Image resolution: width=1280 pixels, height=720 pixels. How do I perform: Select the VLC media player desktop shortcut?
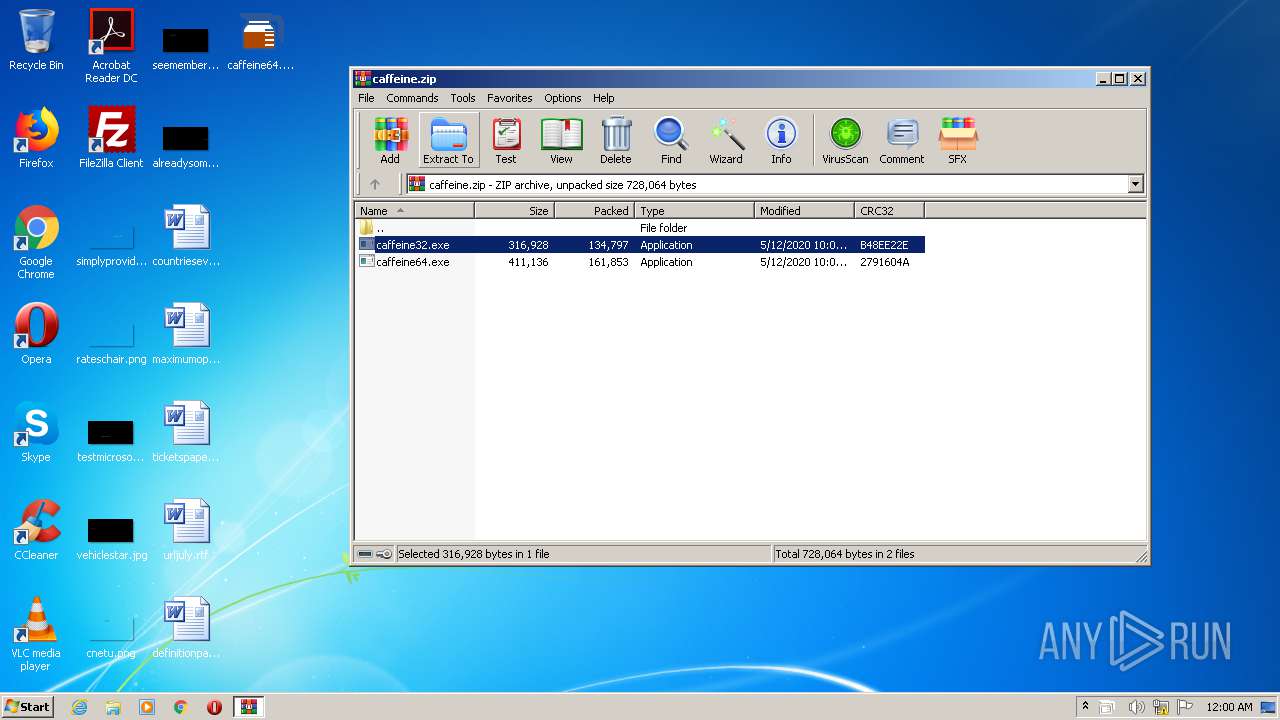[x=36, y=634]
